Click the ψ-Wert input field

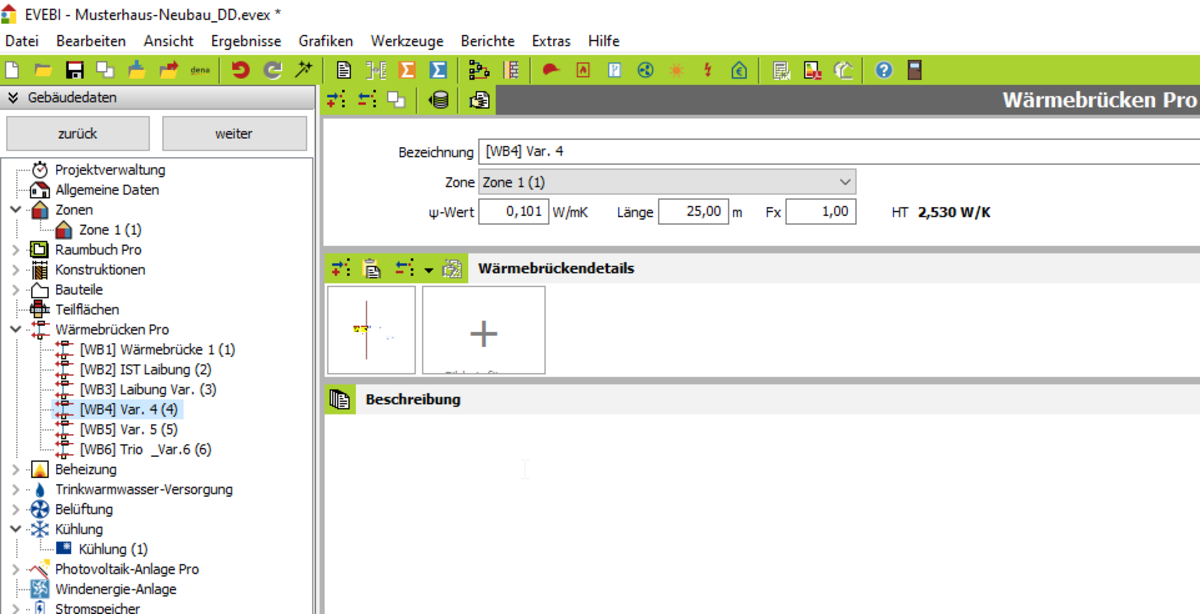coord(513,212)
